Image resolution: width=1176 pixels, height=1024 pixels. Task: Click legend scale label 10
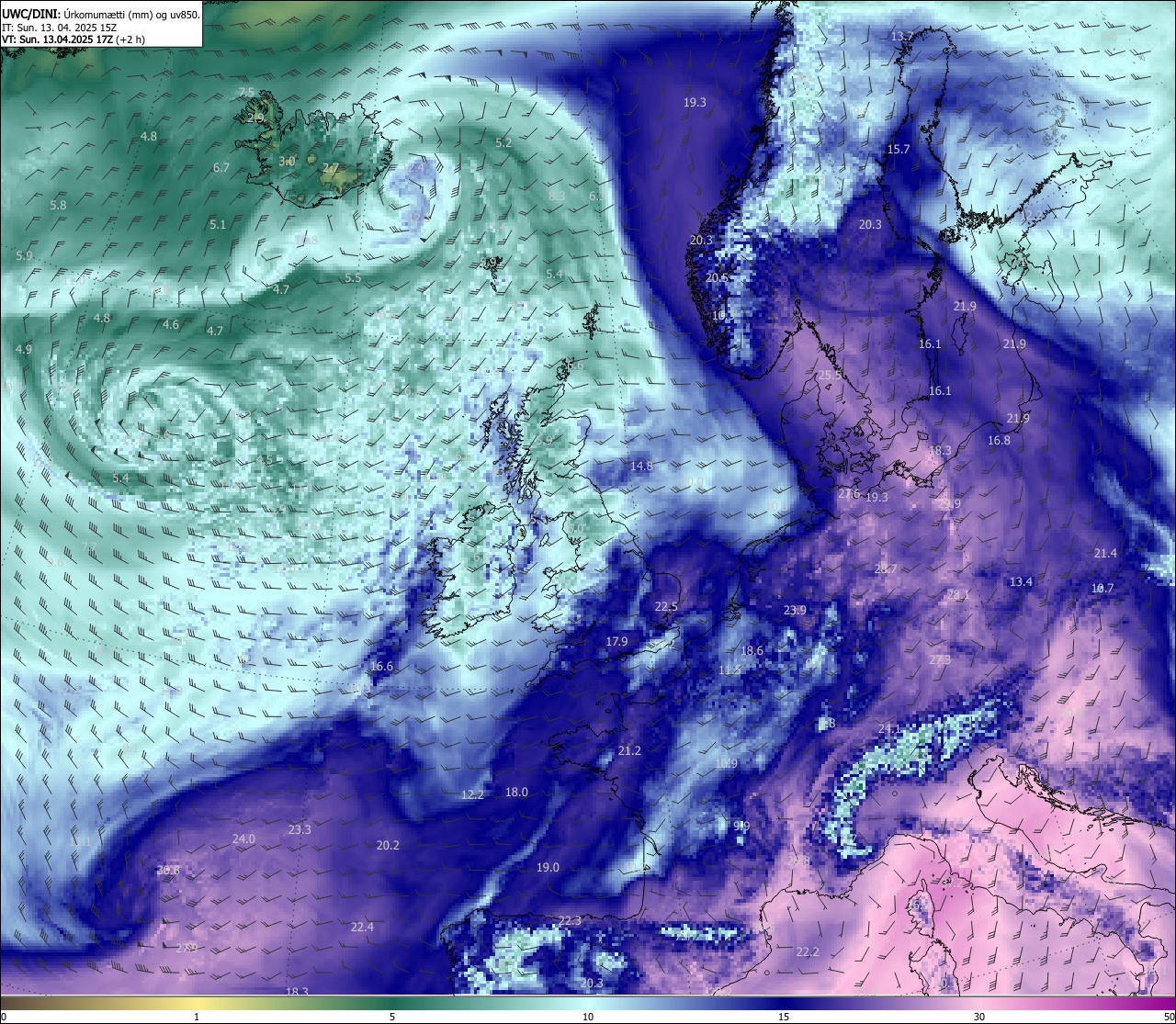click(x=587, y=1017)
